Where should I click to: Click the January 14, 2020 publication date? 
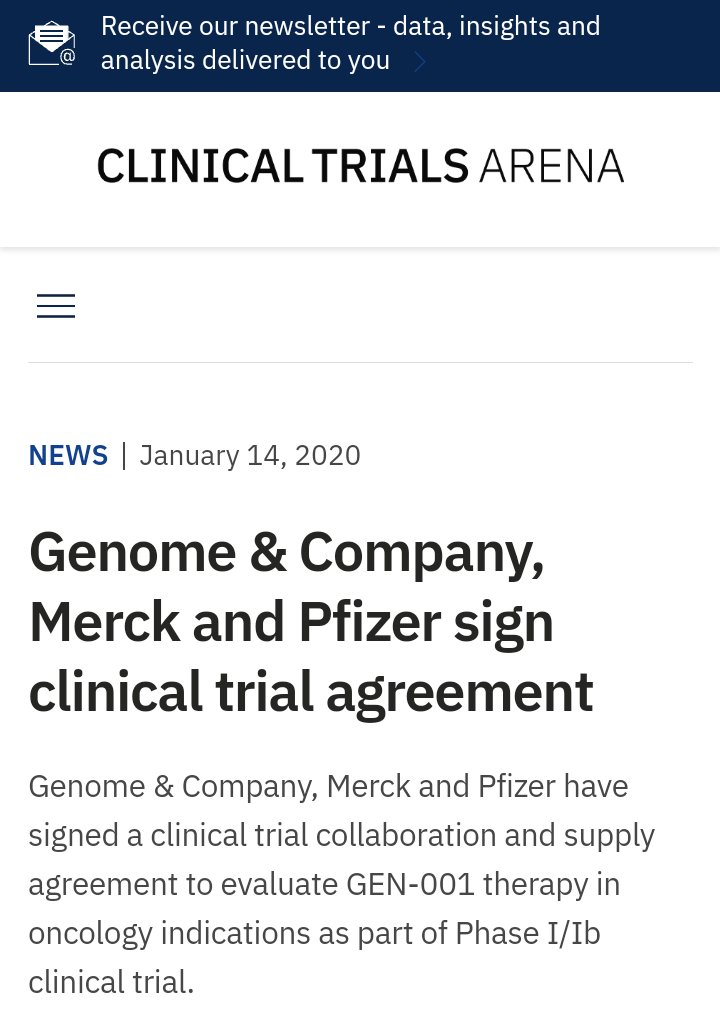[250, 456]
